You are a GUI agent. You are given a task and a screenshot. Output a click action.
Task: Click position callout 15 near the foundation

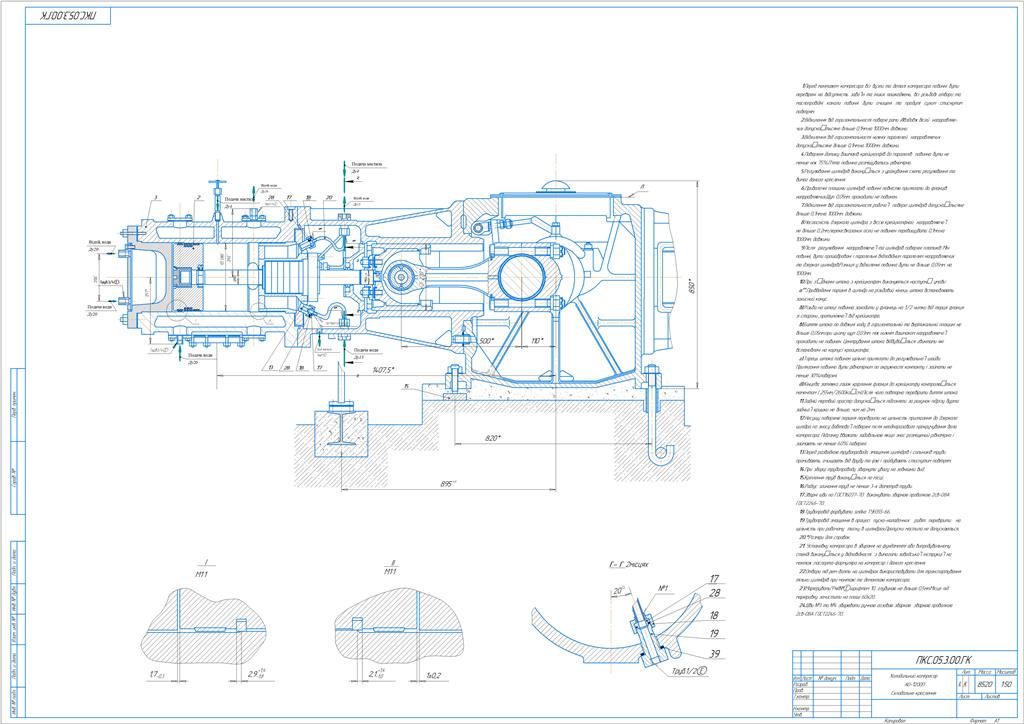406,386
